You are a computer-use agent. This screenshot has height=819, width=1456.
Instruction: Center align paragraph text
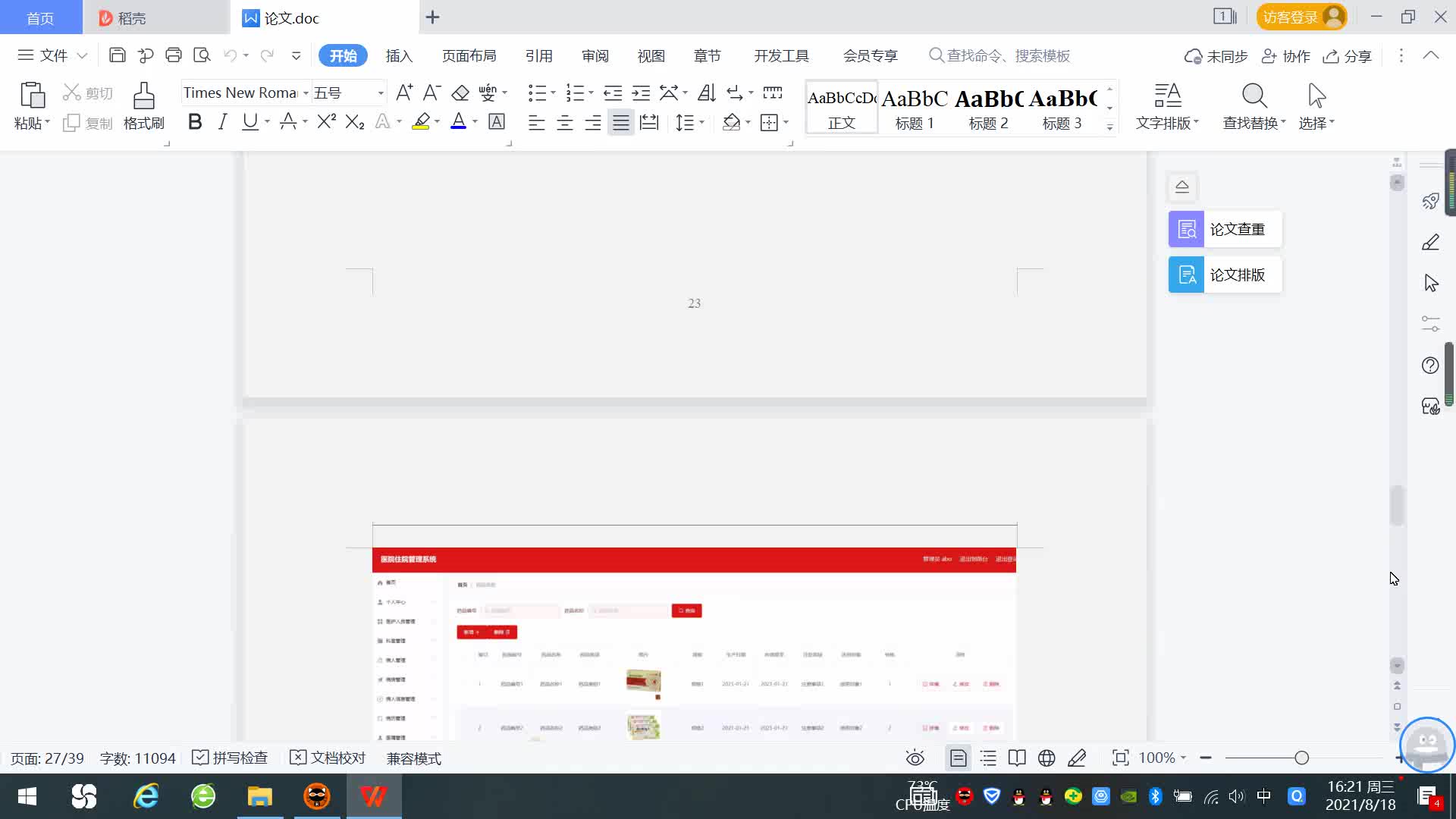[x=564, y=122]
